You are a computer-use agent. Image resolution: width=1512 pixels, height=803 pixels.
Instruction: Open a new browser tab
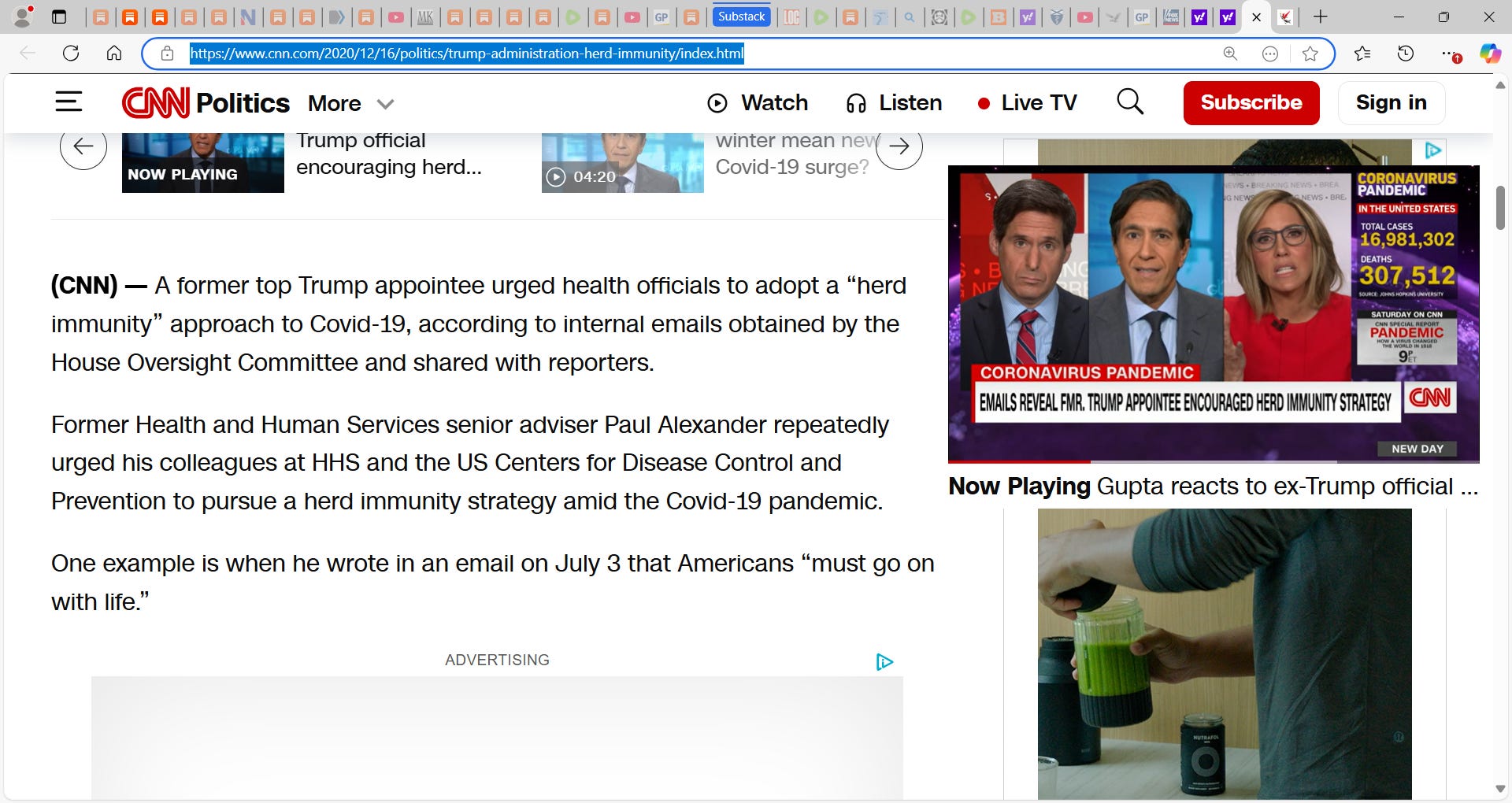(x=1321, y=17)
